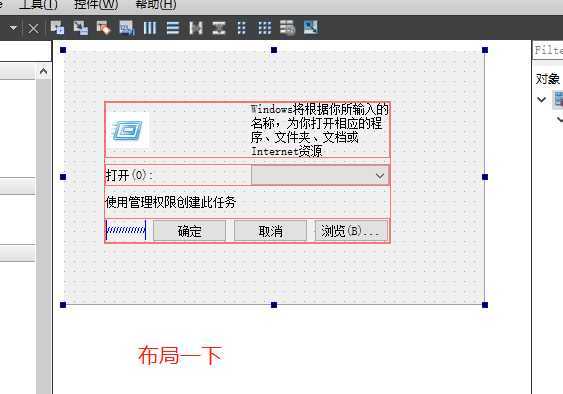Select the 浏览(B)... button on the form
The image size is (563, 394).
[x=351, y=231]
